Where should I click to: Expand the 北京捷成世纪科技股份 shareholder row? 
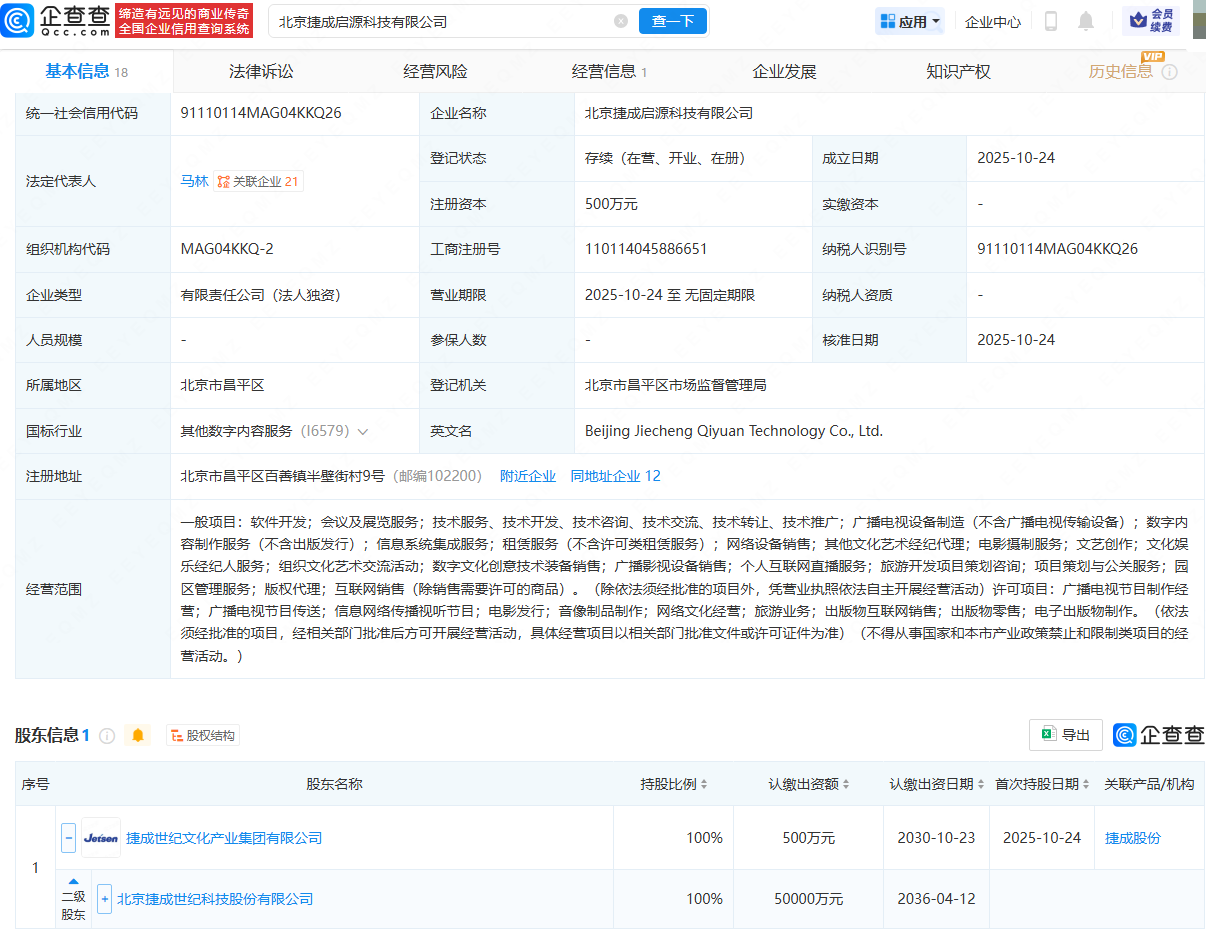[x=104, y=899]
